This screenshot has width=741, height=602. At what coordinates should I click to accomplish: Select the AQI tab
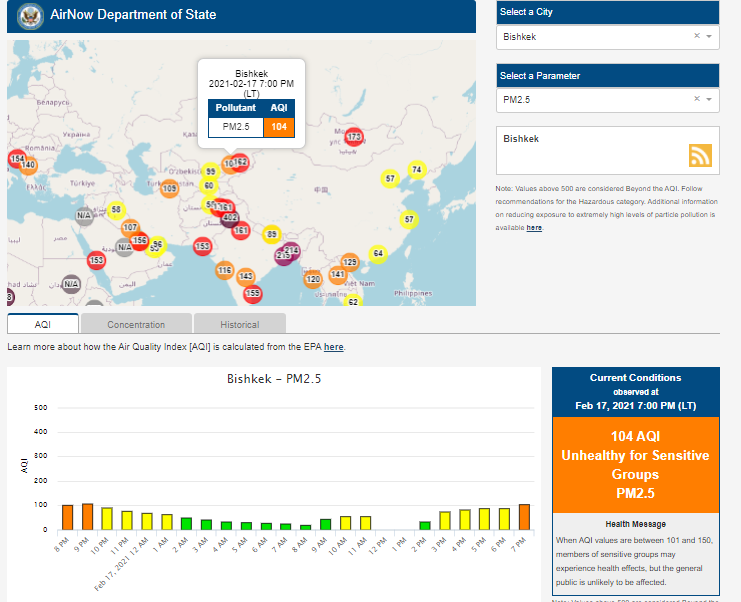43,324
